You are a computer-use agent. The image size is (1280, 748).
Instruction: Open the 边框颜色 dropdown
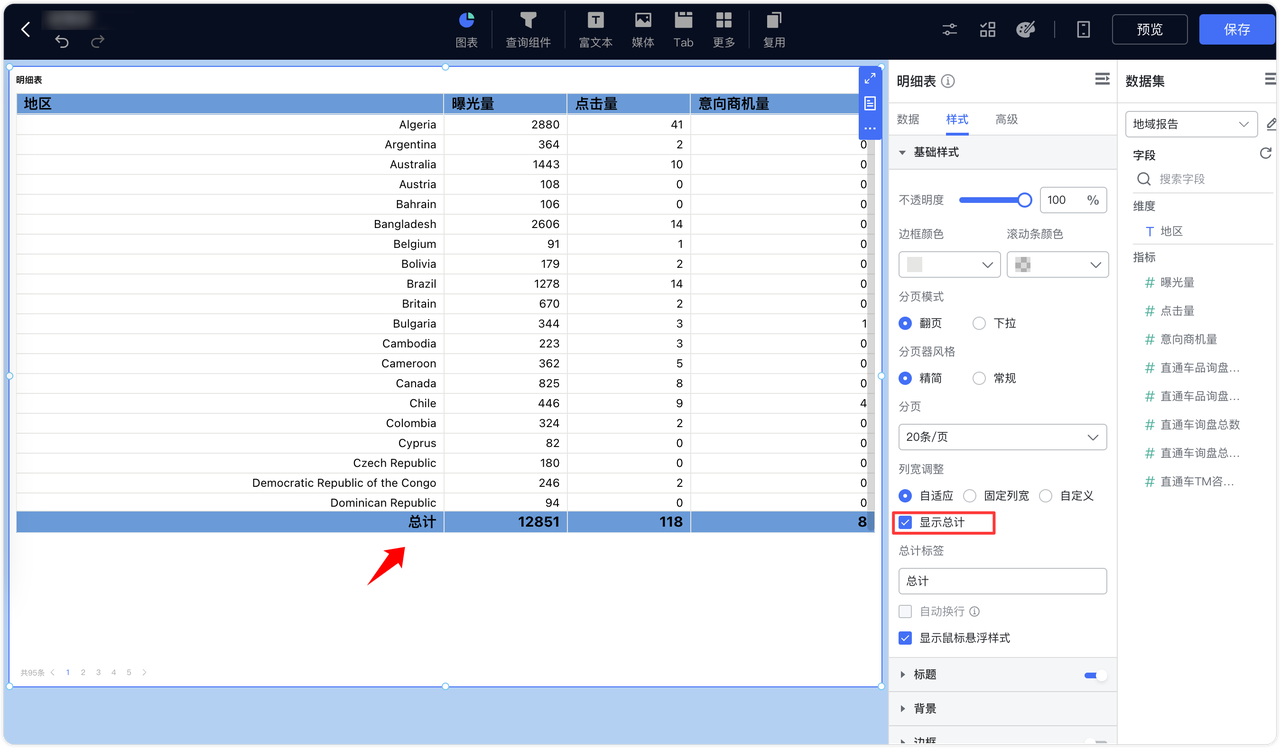[x=950, y=264]
